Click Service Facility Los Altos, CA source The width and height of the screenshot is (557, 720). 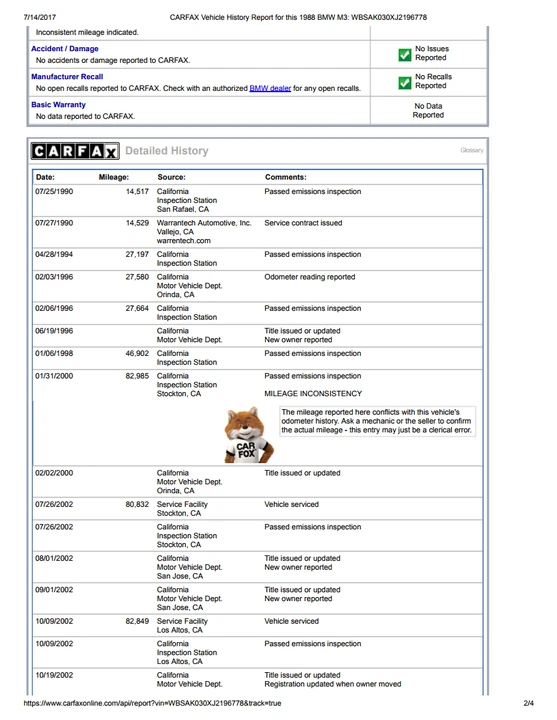(x=182, y=625)
